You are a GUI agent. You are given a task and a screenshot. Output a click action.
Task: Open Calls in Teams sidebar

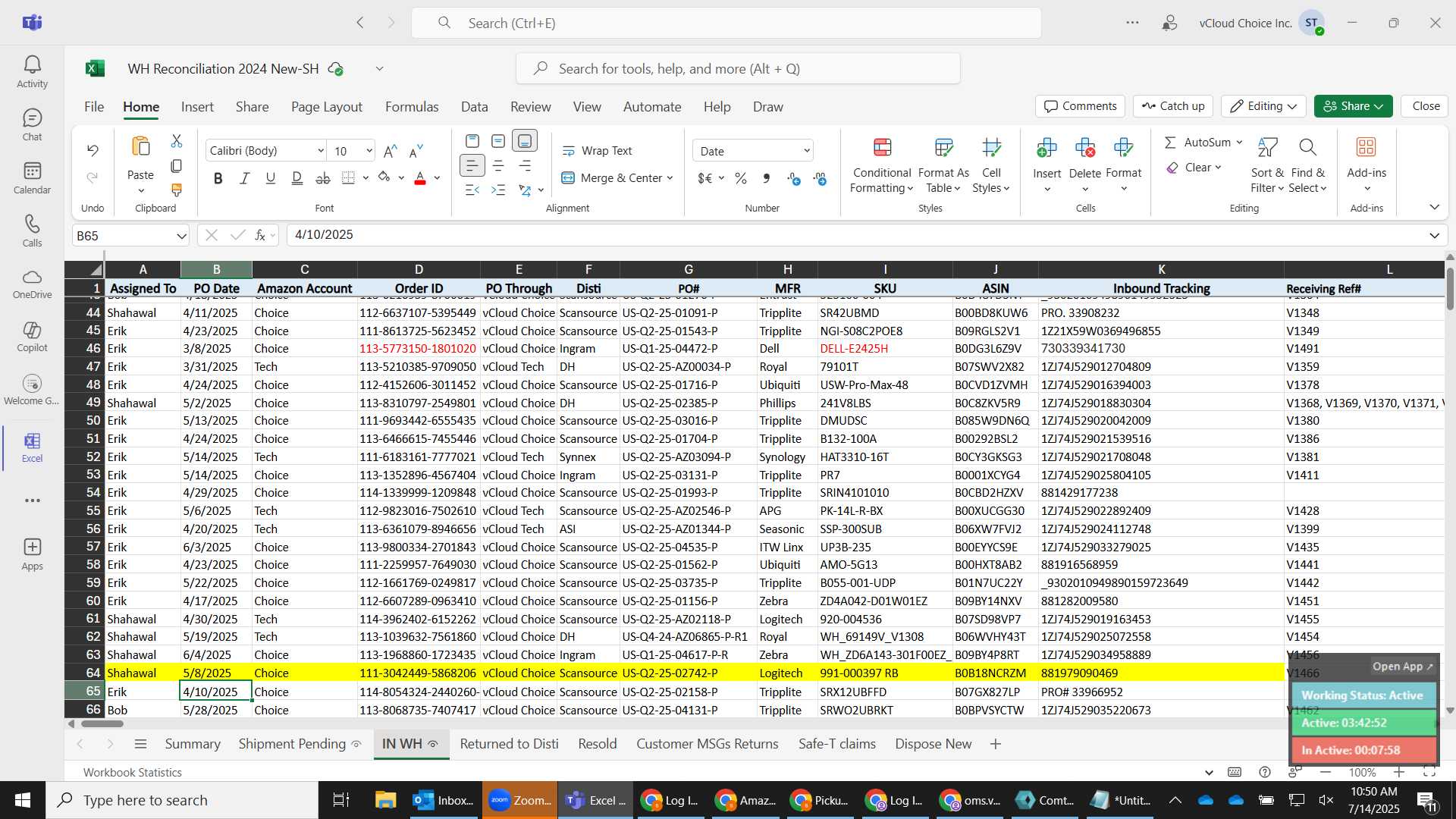click(32, 231)
